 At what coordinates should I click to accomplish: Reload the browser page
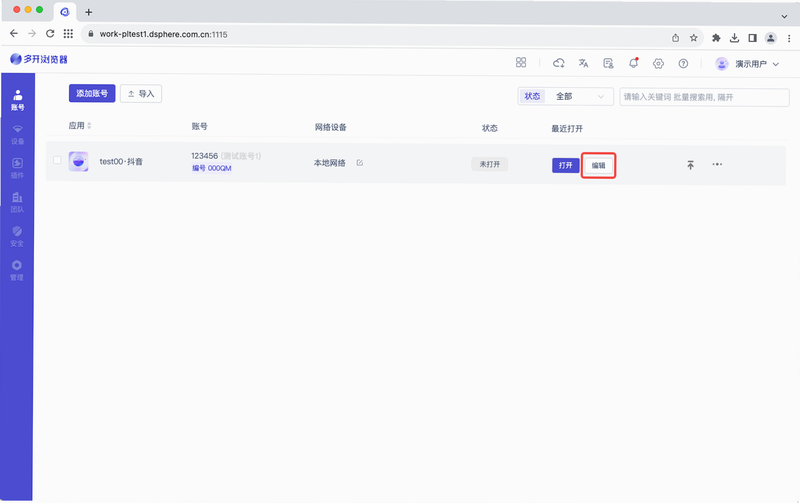(x=50, y=34)
